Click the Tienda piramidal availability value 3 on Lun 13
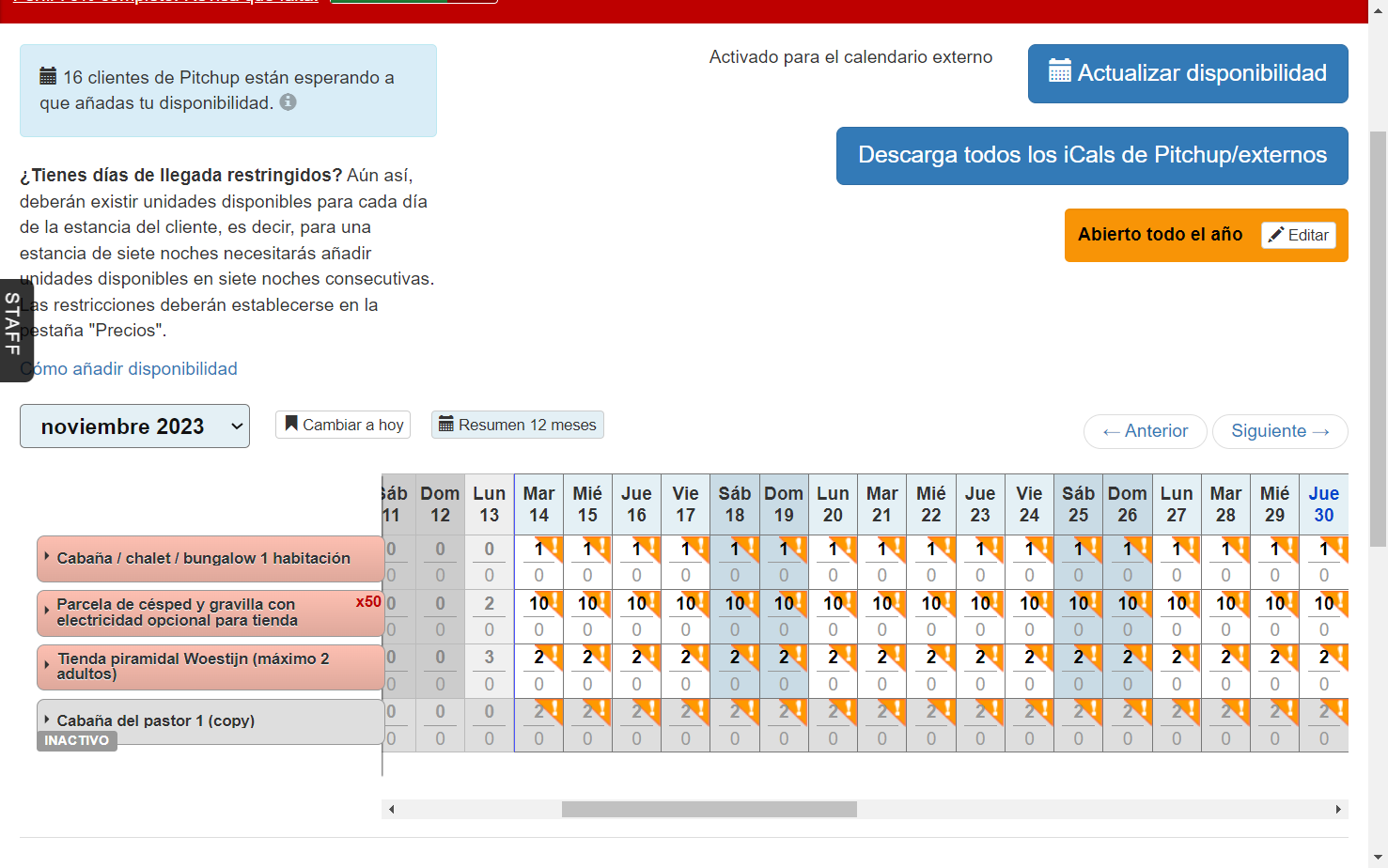 (x=490, y=658)
